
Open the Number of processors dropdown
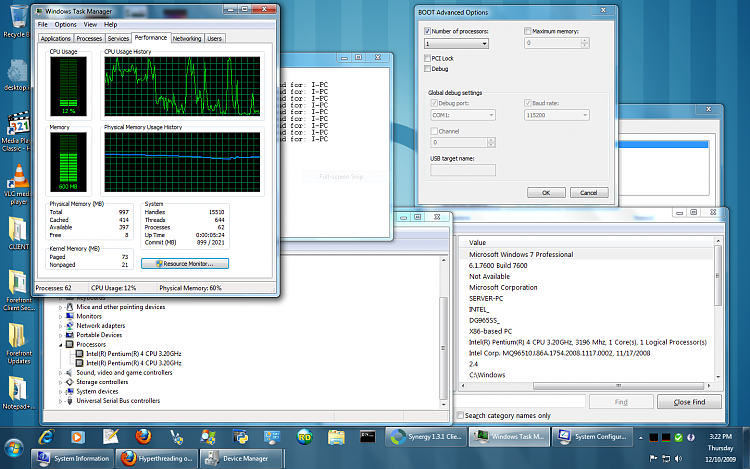456,44
